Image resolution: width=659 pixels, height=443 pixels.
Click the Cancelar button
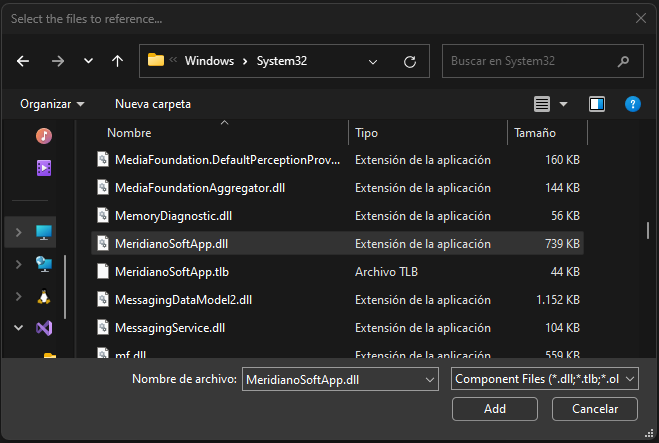point(595,409)
